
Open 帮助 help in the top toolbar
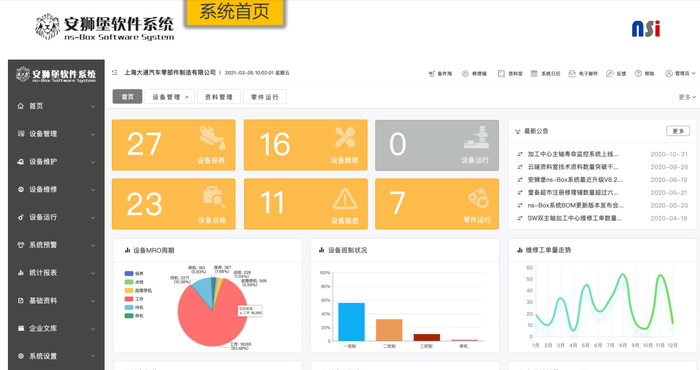[645, 74]
